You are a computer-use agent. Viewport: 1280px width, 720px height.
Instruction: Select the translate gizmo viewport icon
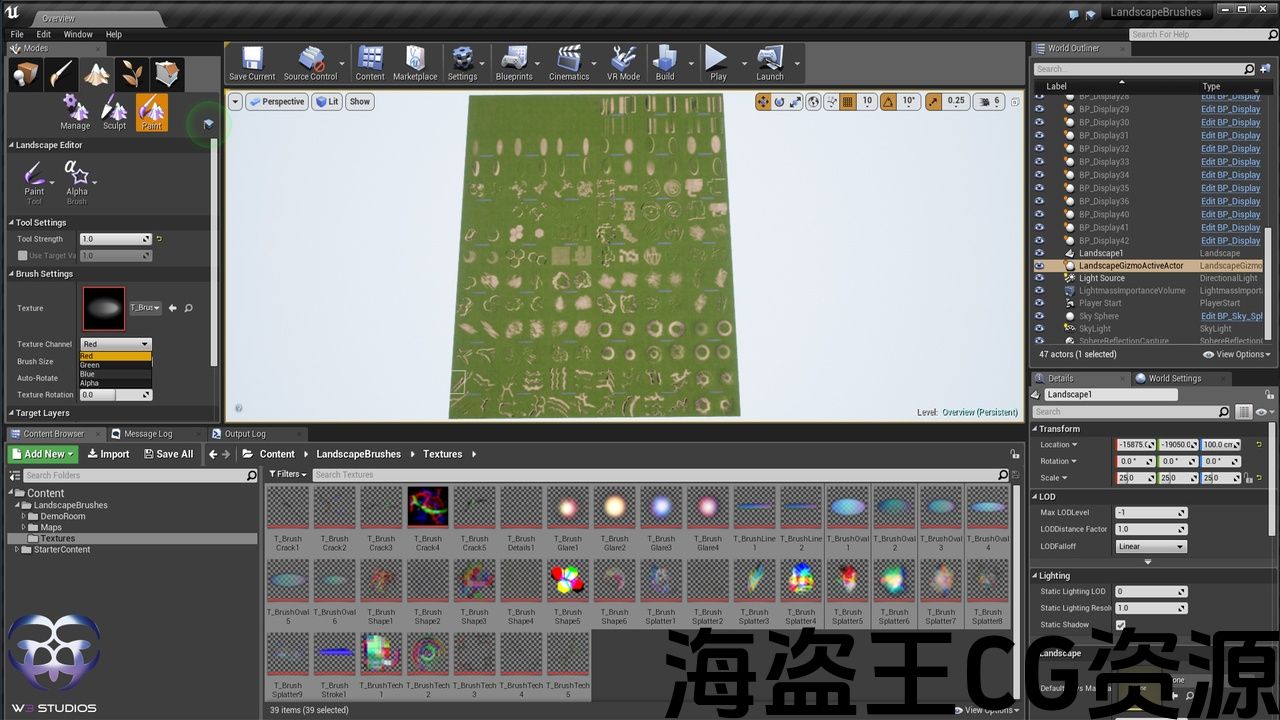tap(763, 101)
